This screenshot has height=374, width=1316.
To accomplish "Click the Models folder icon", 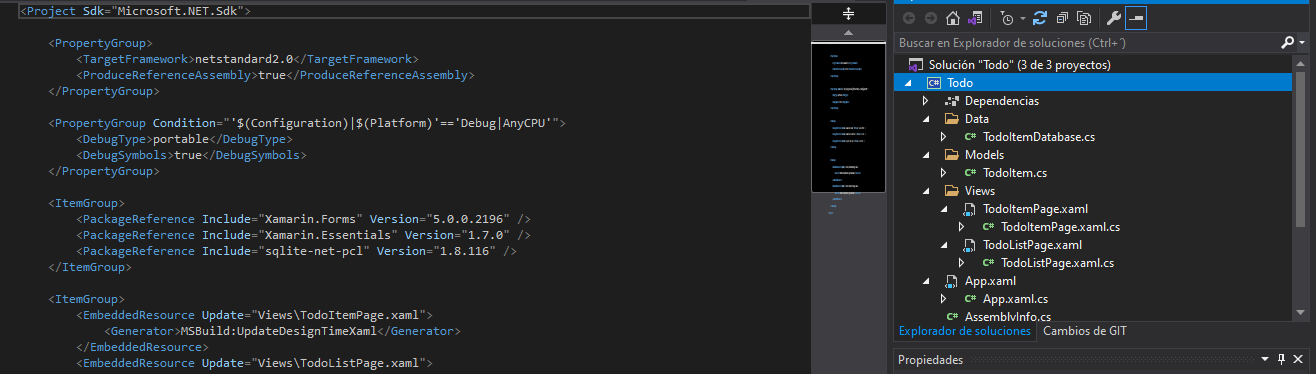I will (x=951, y=155).
